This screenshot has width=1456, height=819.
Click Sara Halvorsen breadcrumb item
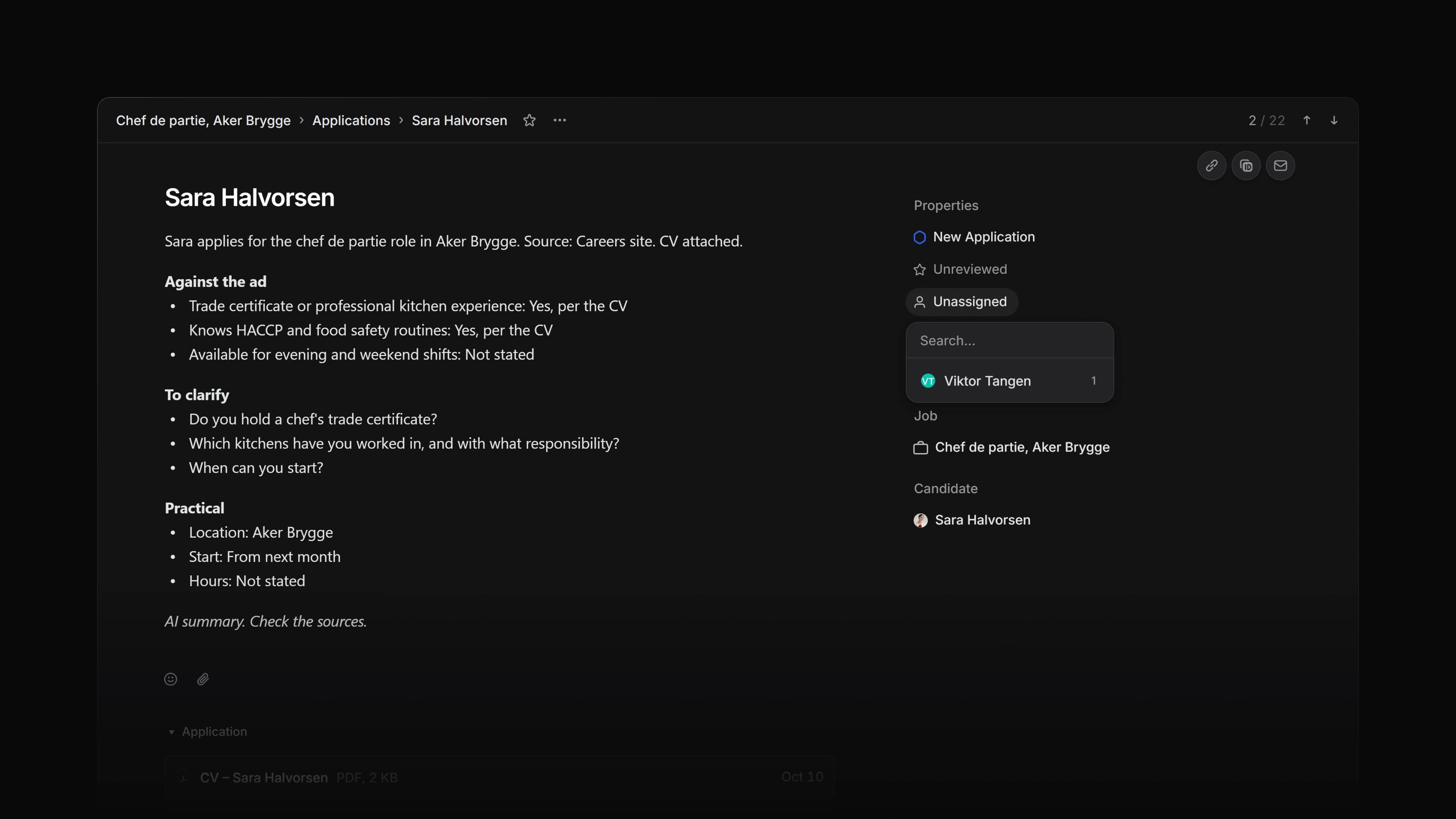pyautogui.click(x=459, y=121)
